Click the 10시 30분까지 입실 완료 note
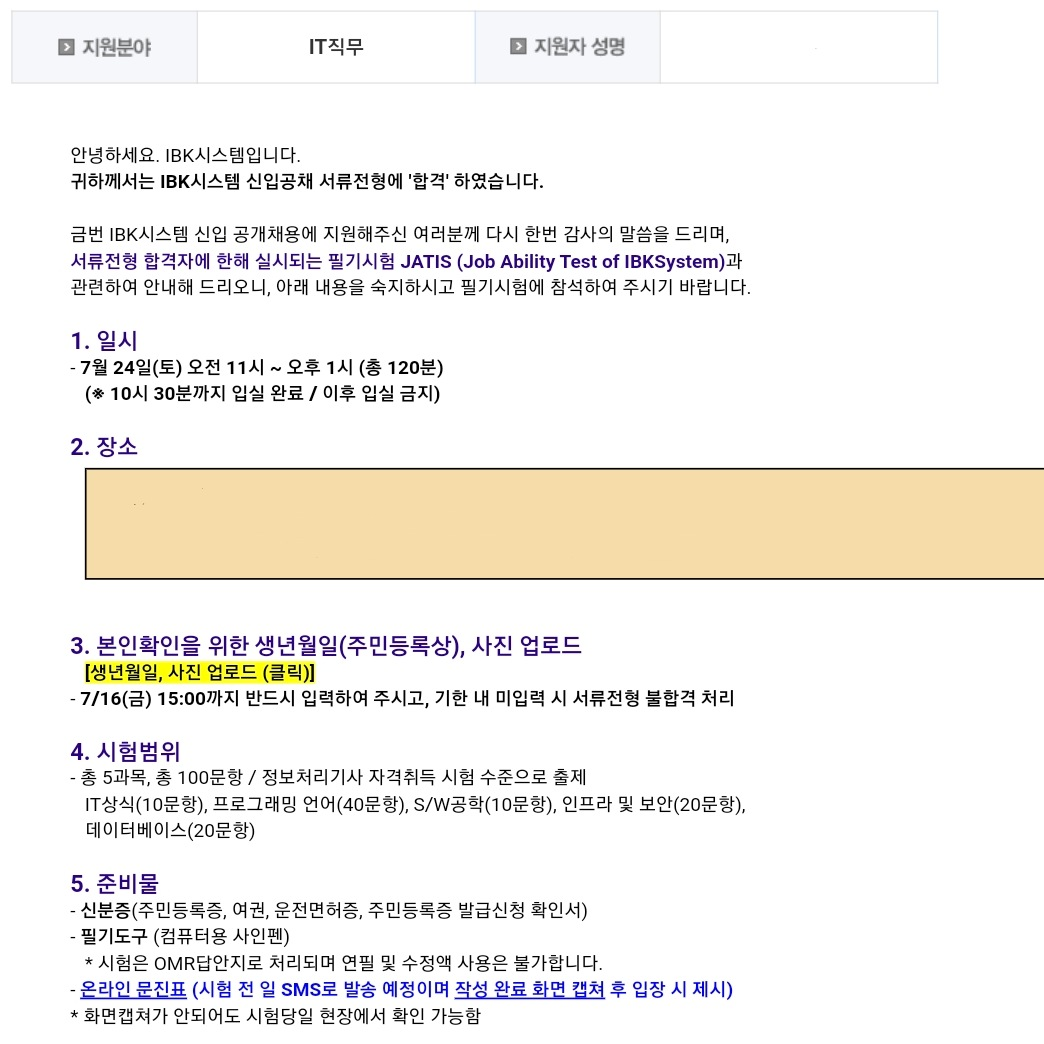The width and height of the screenshot is (1044, 1044). pos(262,393)
